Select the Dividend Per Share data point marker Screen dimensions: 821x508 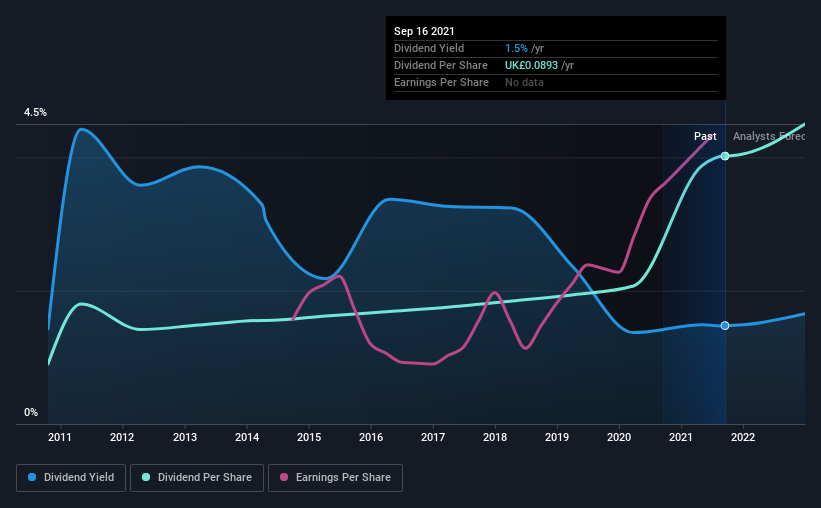point(725,156)
